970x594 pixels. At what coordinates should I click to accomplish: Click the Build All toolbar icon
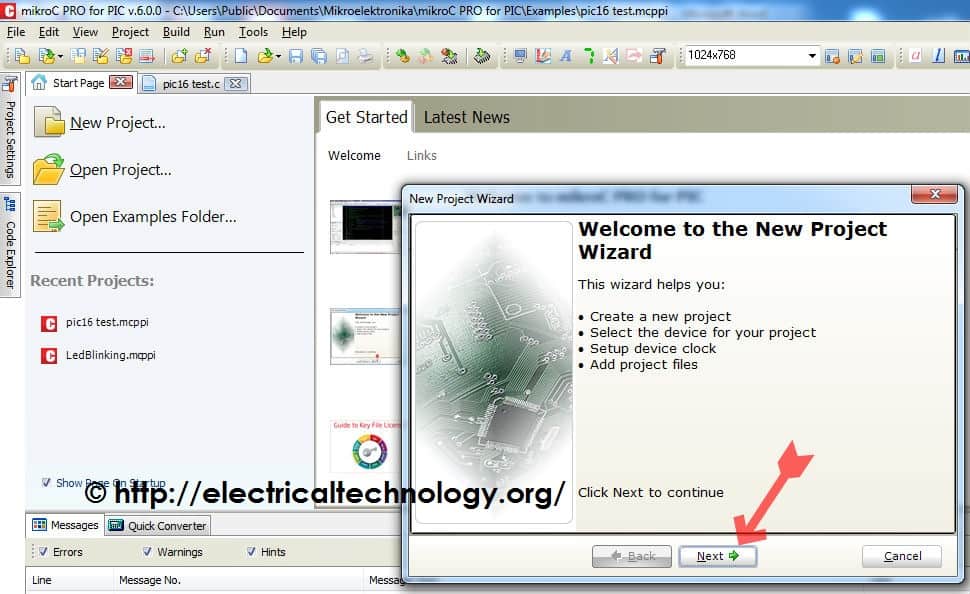pos(426,56)
